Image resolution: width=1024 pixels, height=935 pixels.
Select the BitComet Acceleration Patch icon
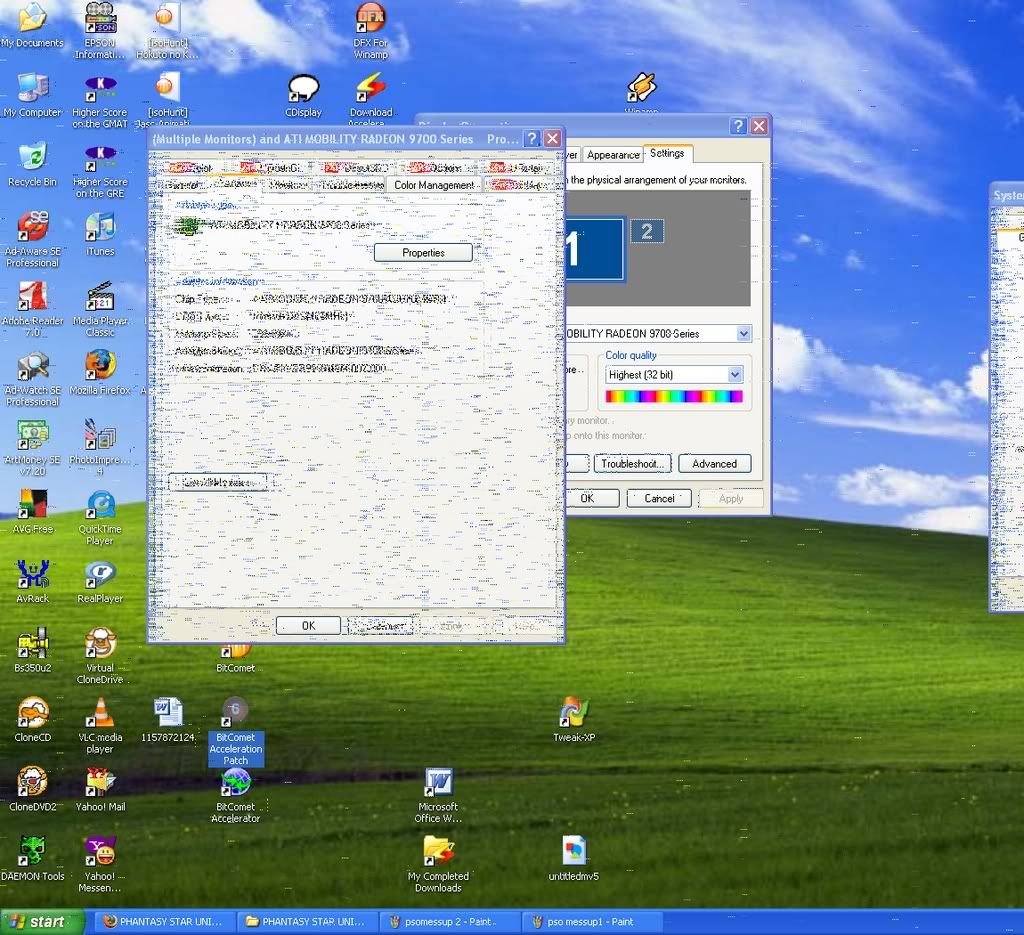236,731
